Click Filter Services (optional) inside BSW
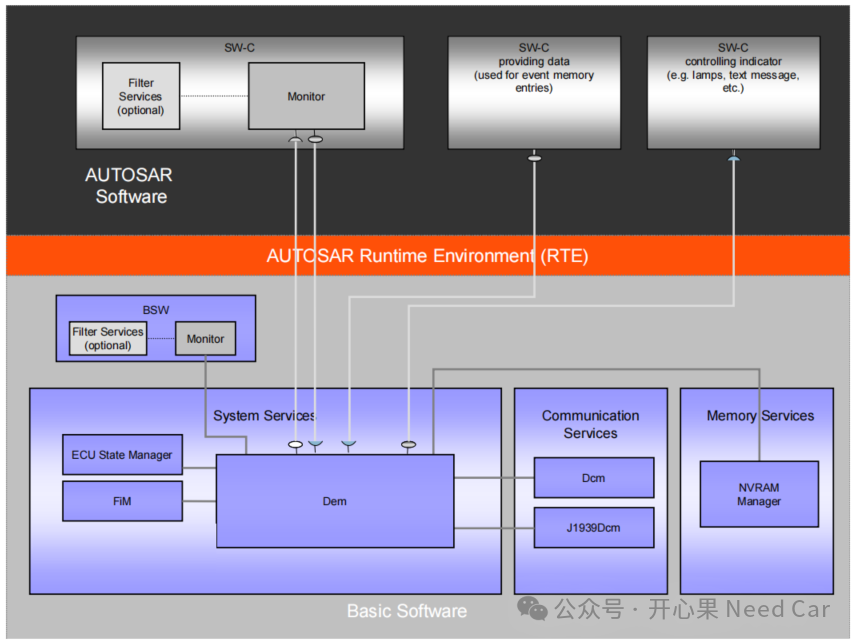 click(108, 338)
